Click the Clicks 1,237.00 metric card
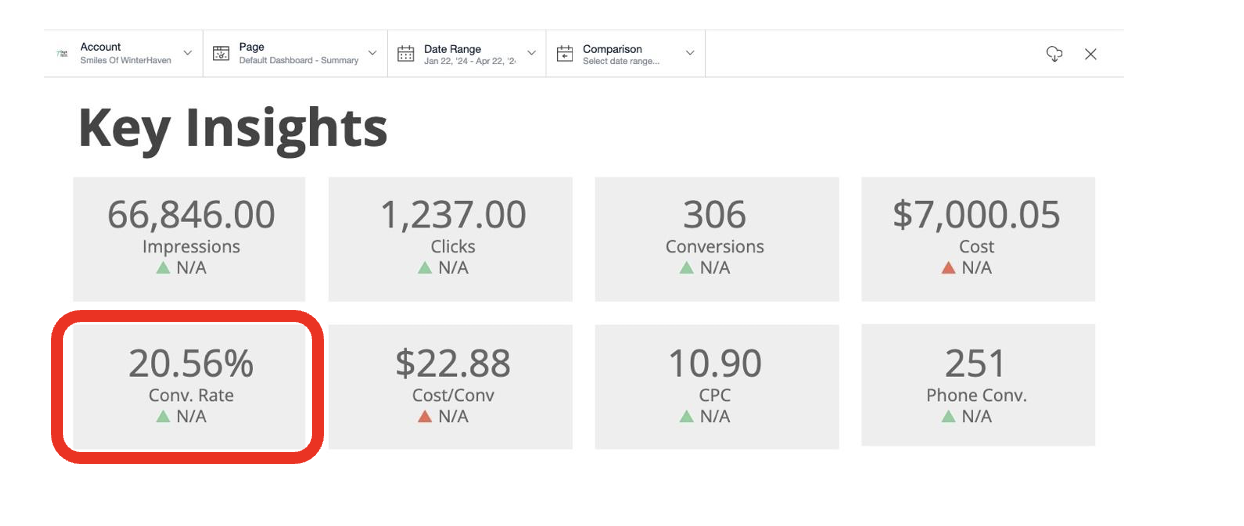 point(451,239)
